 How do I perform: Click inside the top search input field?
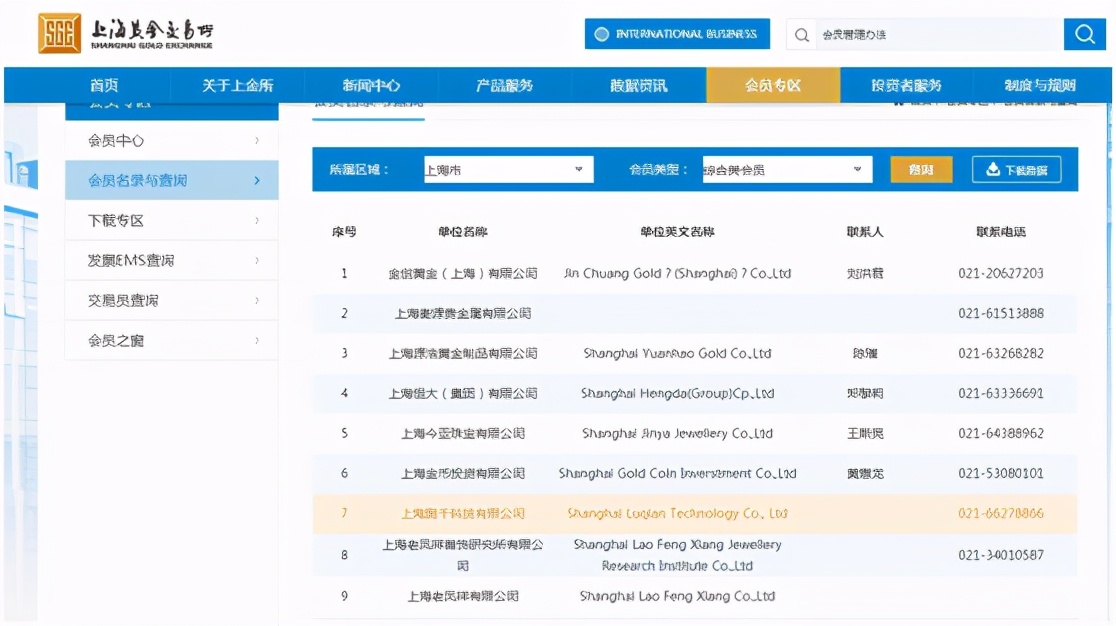tap(930, 33)
